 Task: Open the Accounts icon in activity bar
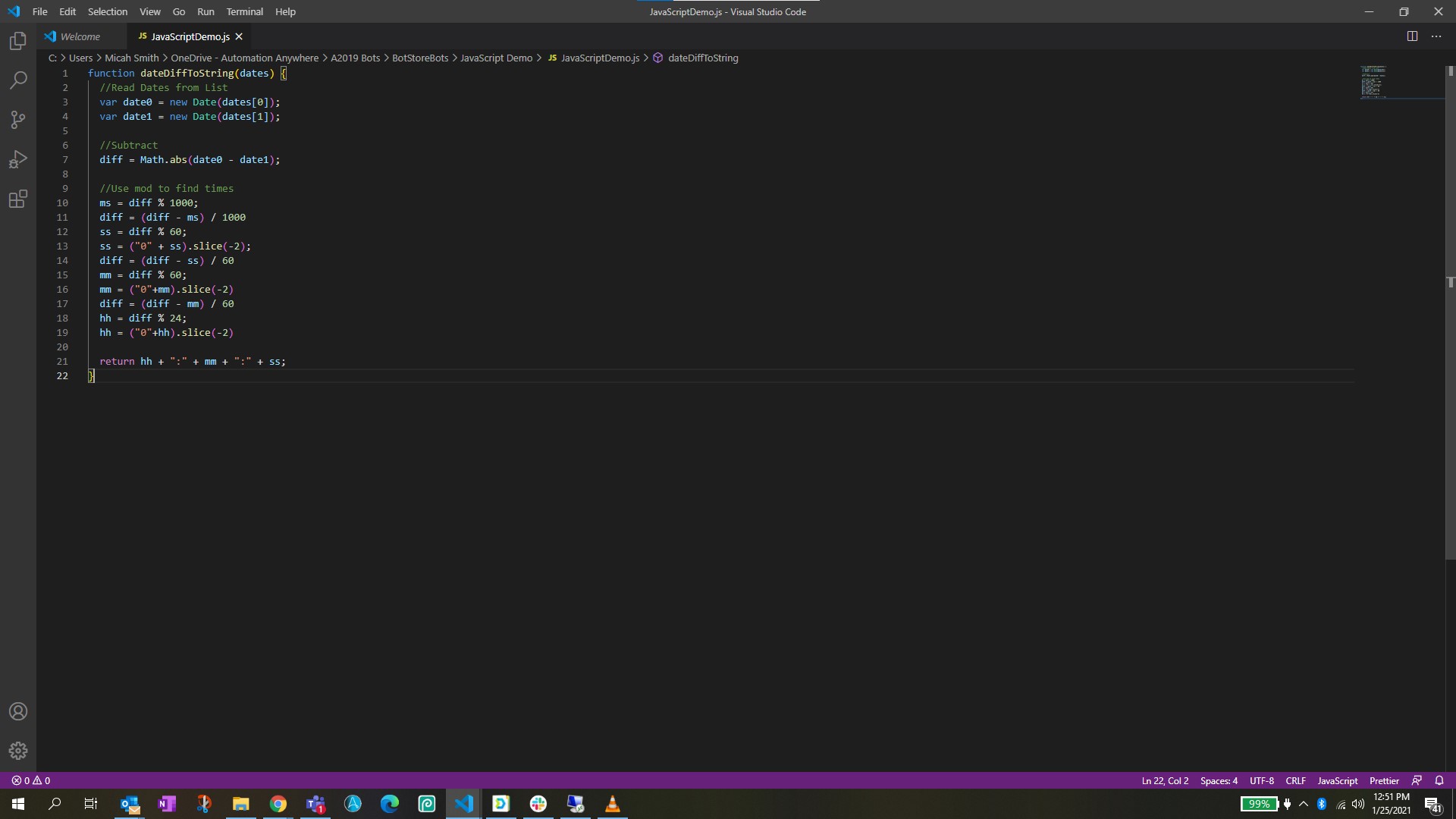pos(18,711)
